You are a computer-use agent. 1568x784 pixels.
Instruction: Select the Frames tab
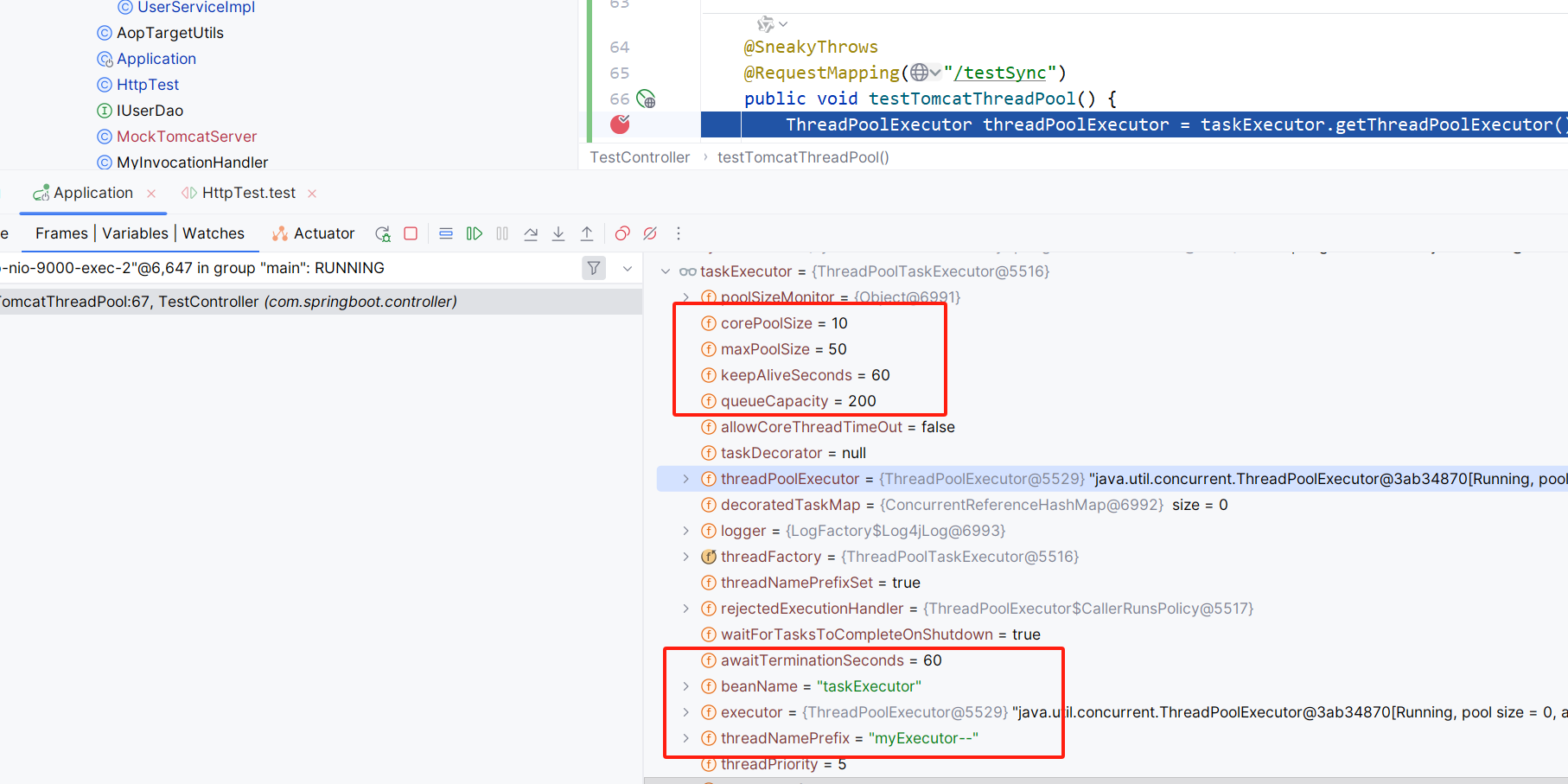pos(61,233)
